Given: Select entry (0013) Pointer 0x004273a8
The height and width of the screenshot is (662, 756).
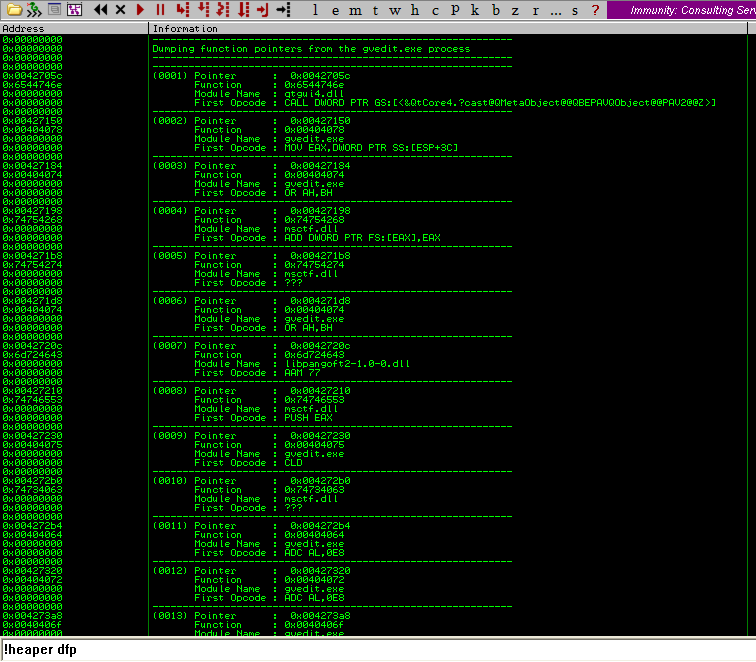Looking at the screenshot, I should tap(252, 616).
